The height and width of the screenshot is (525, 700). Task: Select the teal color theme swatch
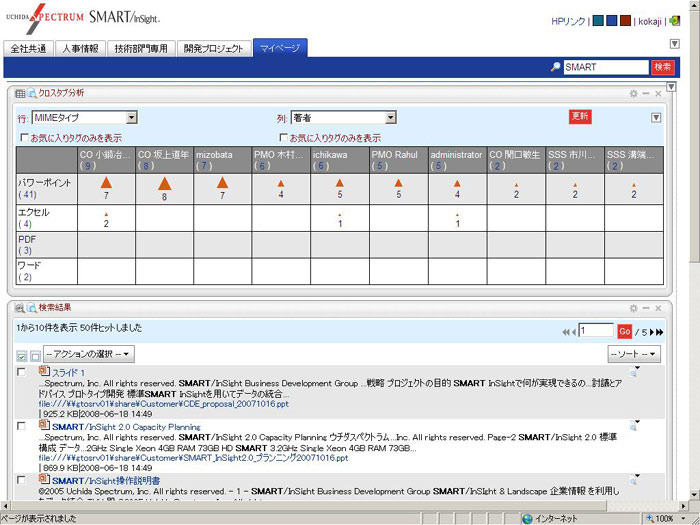click(598, 21)
